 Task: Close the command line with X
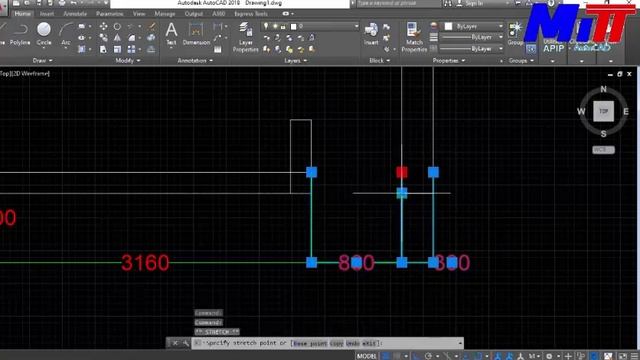175,343
